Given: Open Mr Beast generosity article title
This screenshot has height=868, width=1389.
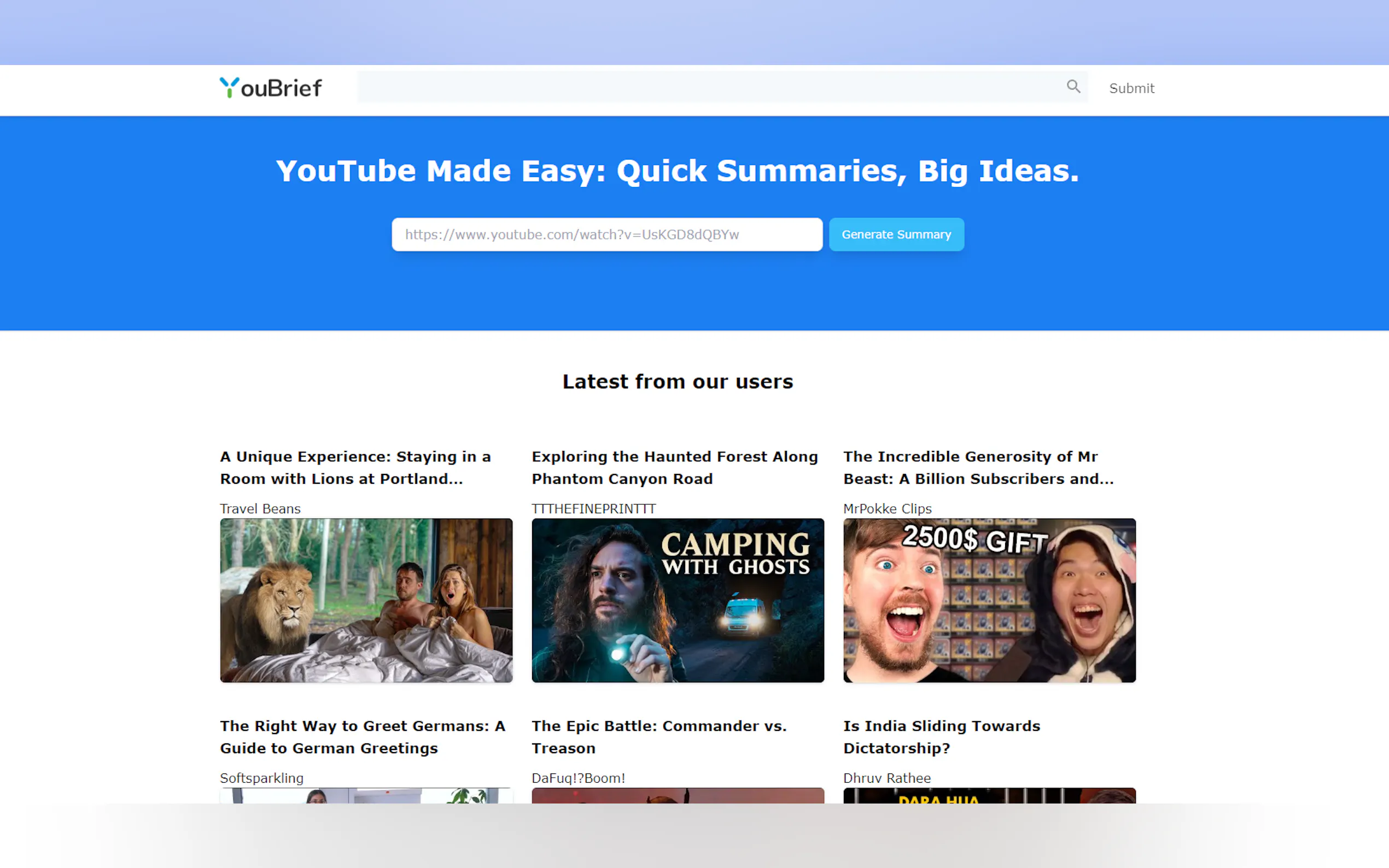Looking at the screenshot, I should pyautogui.click(x=978, y=467).
